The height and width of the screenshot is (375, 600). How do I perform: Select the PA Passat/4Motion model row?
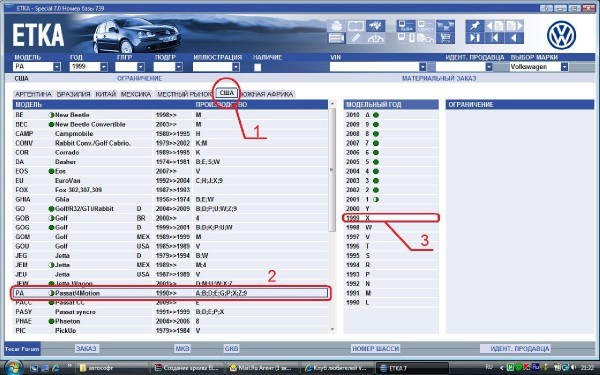pyautogui.click(x=171, y=293)
